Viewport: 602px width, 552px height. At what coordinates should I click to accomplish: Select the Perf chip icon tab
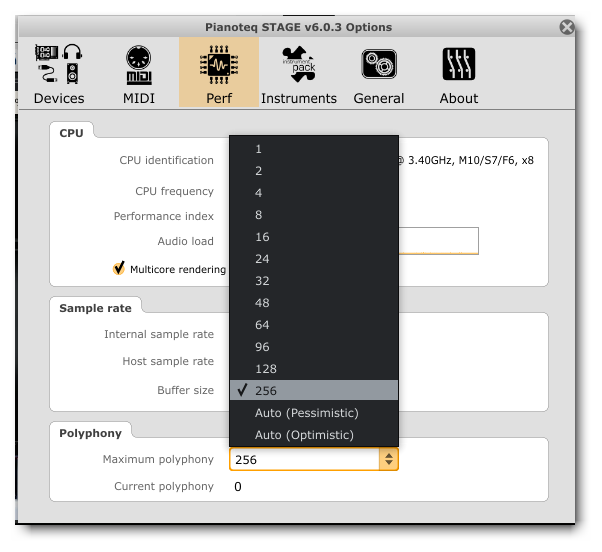pos(219,73)
